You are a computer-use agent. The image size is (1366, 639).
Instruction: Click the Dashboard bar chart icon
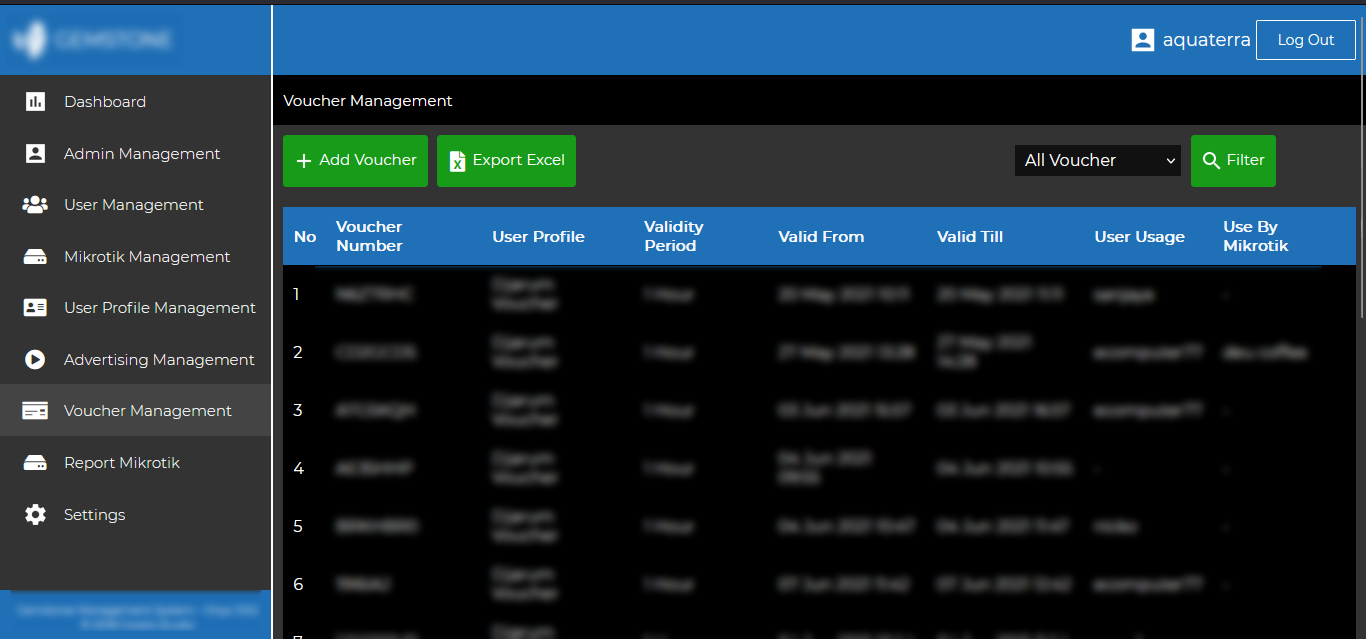point(35,102)
